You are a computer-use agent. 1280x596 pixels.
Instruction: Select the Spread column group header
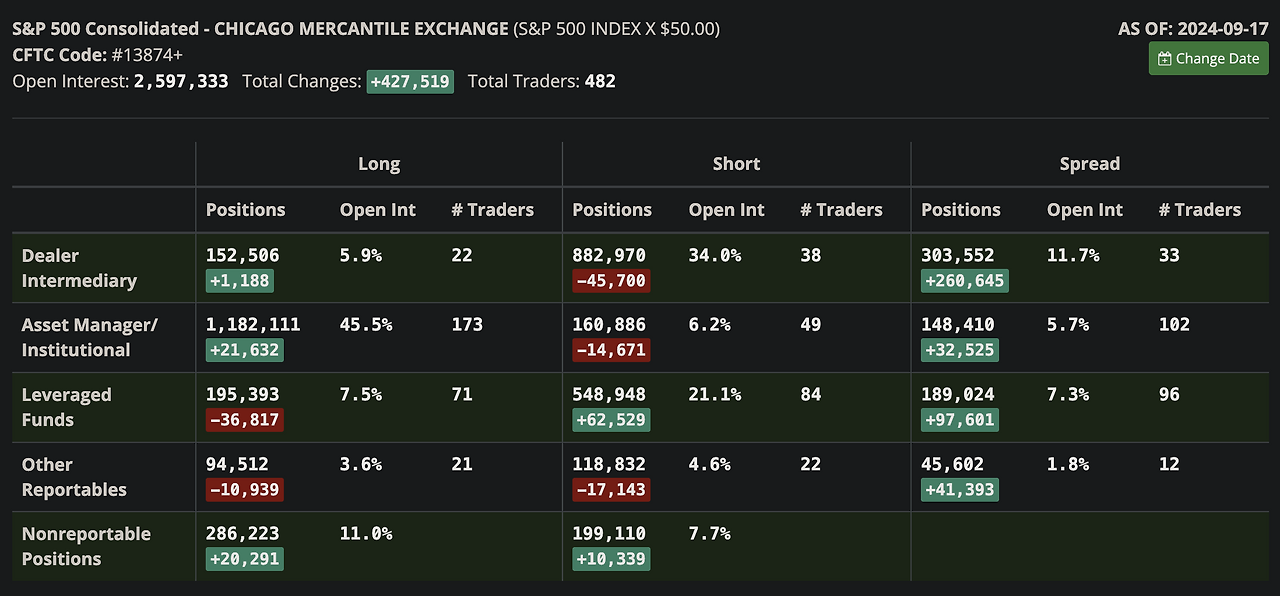tap(1089, 164)
